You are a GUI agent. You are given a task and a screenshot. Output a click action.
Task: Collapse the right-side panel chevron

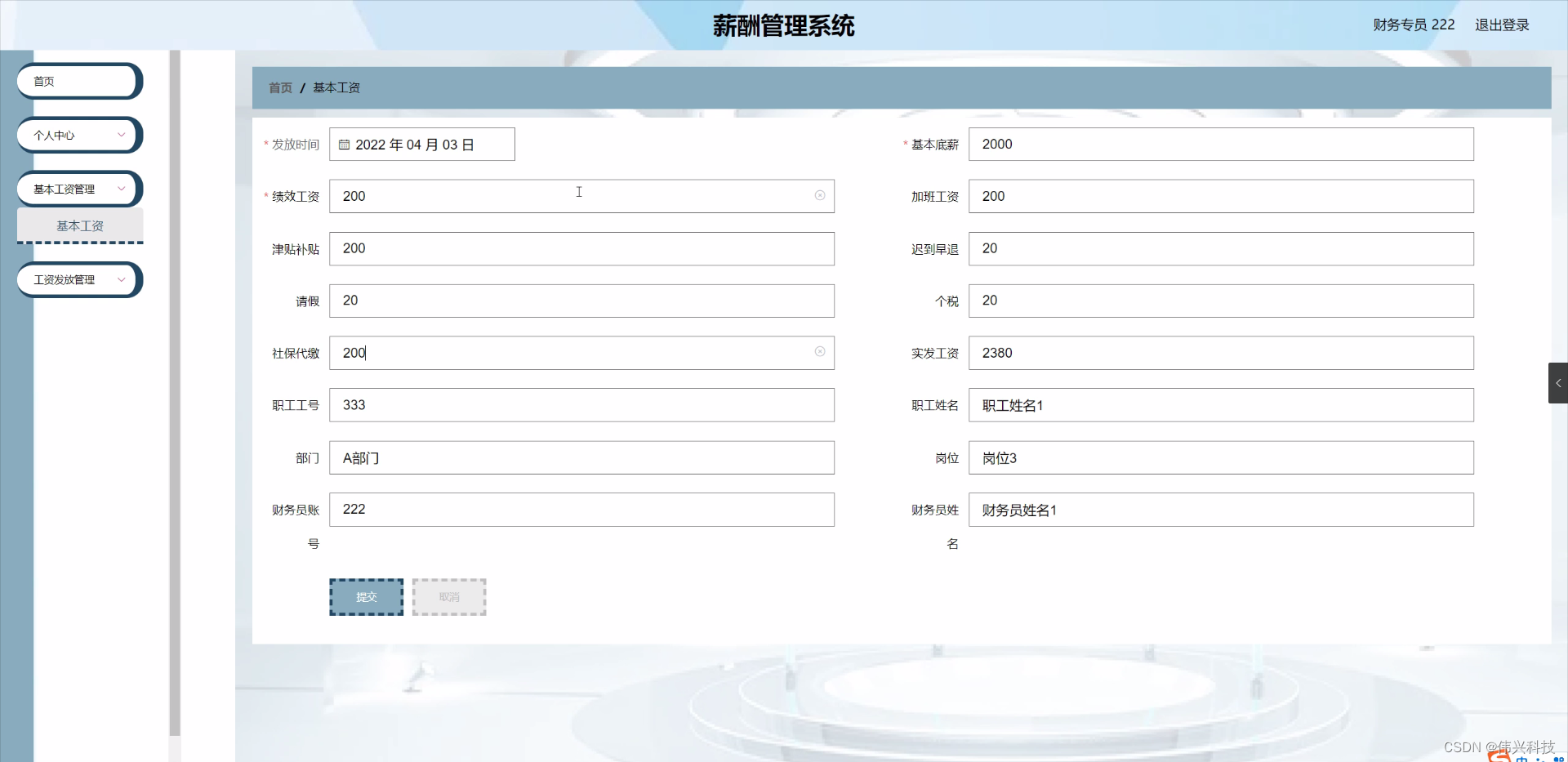tap(1558, 382)
